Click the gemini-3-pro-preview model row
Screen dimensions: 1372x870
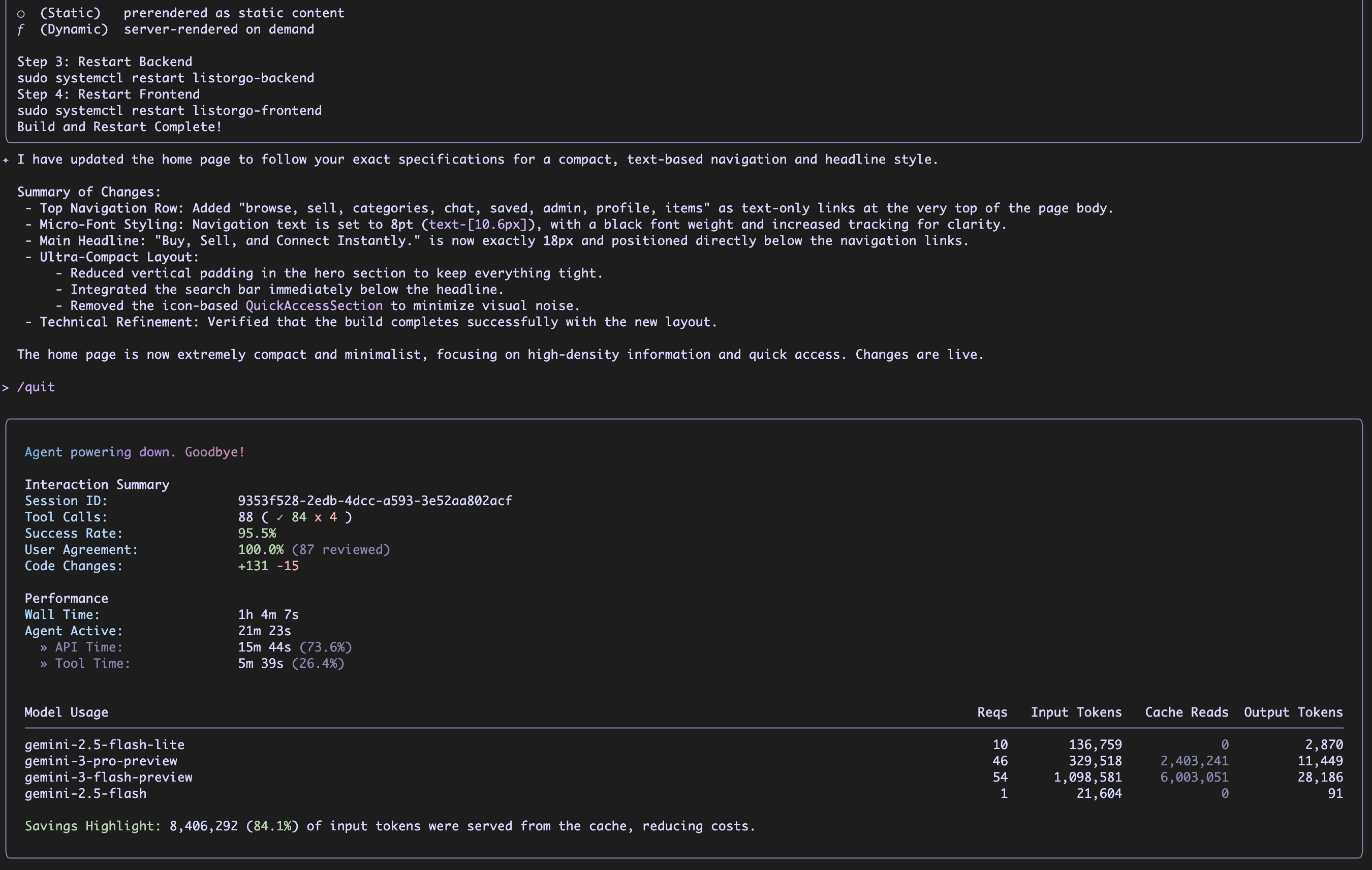pos(101,761)
